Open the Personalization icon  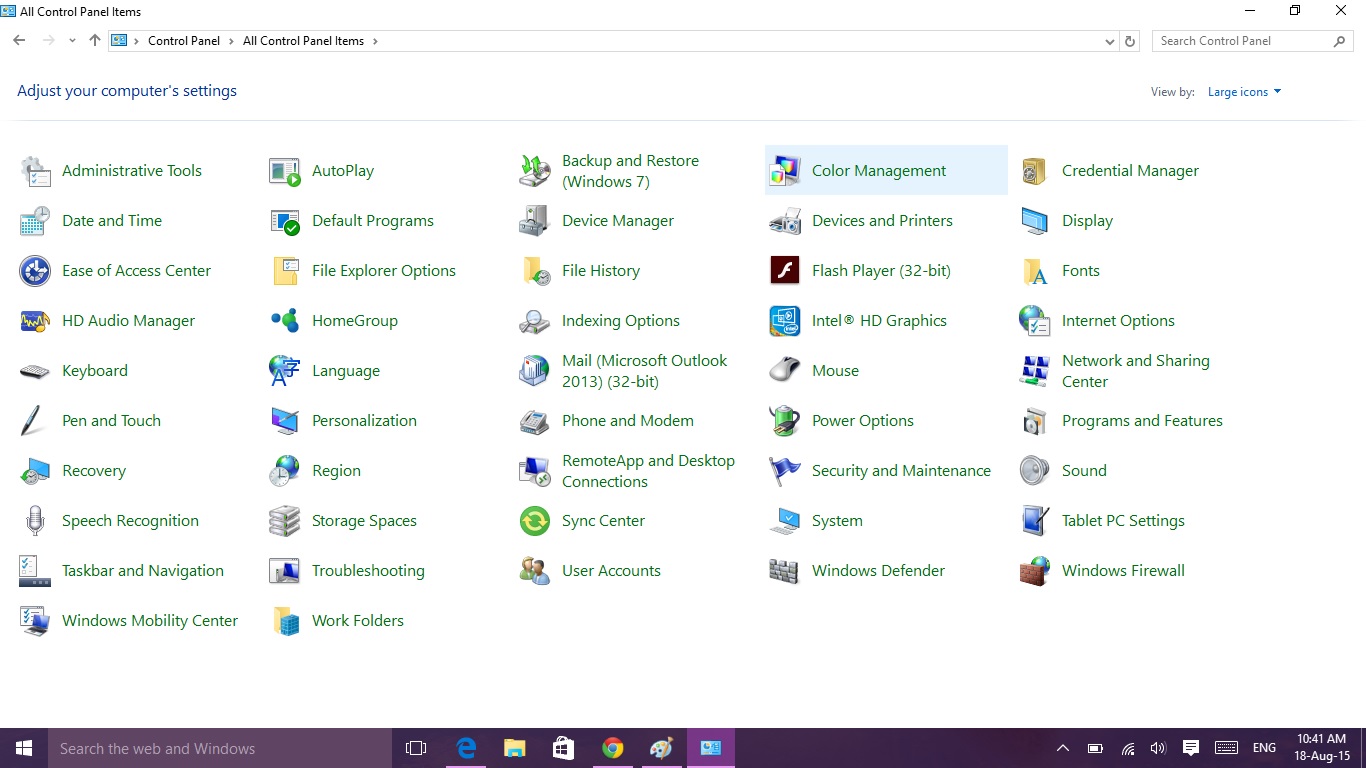285,421
